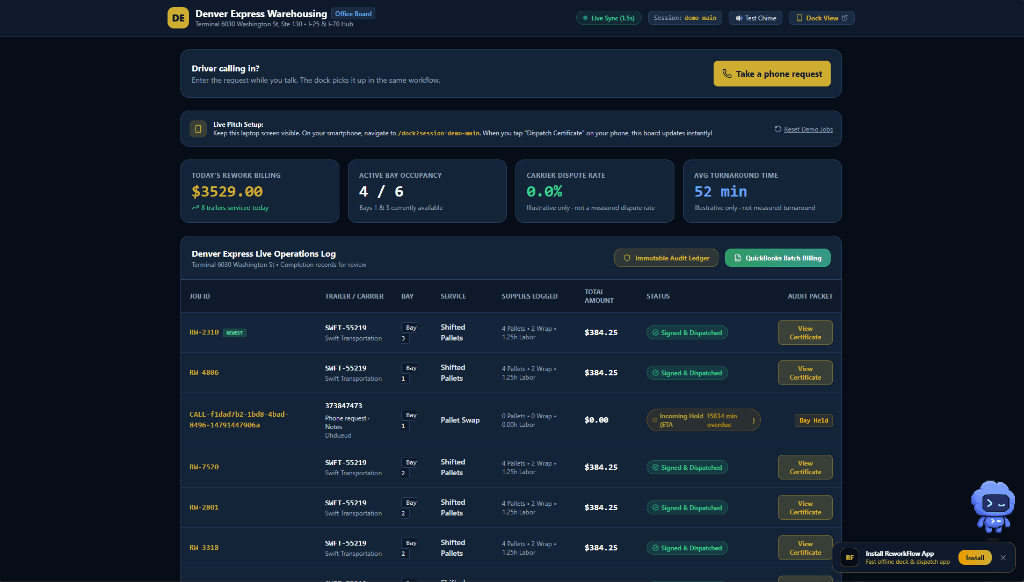The height and width of the screenshot is (582, 1024).
Task: Click the RF ReworkFlow app icon
Action: 849,557
